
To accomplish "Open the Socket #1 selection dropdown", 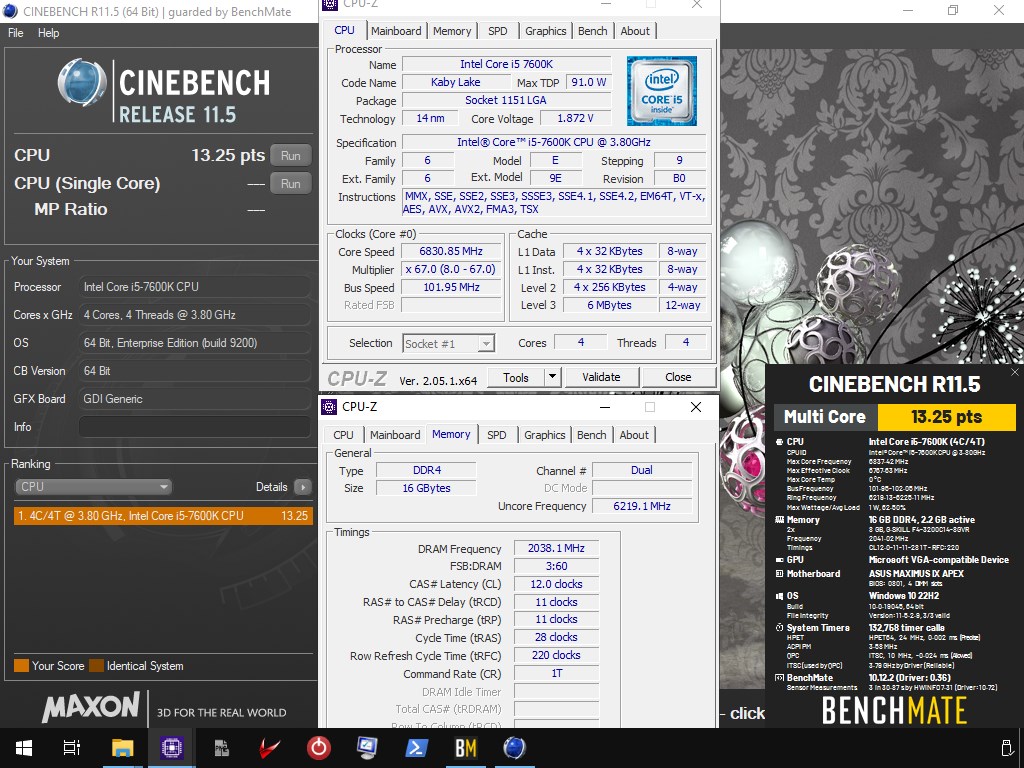I will (449, 344).
